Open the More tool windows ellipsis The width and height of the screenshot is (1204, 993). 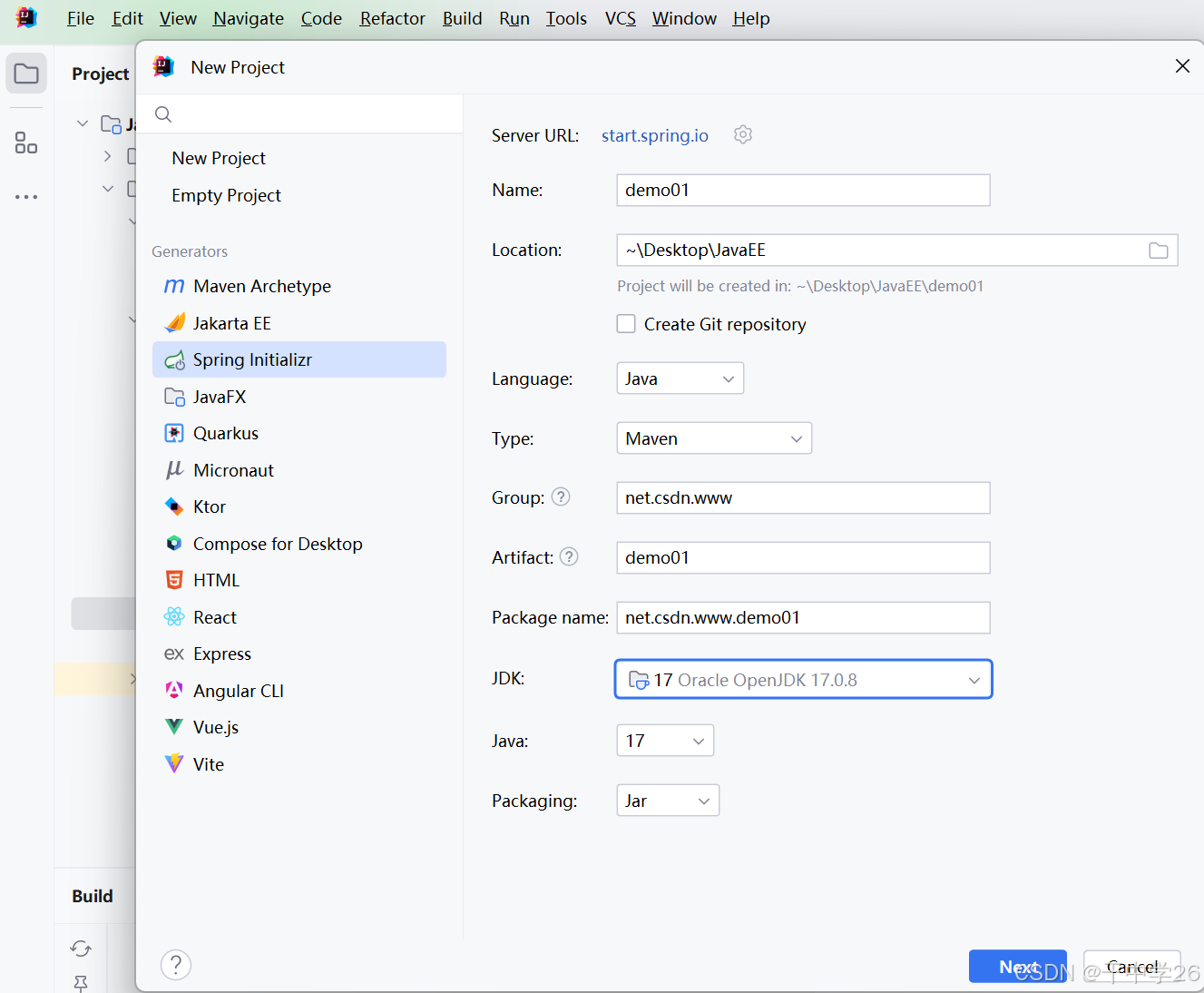coord(26,197)
